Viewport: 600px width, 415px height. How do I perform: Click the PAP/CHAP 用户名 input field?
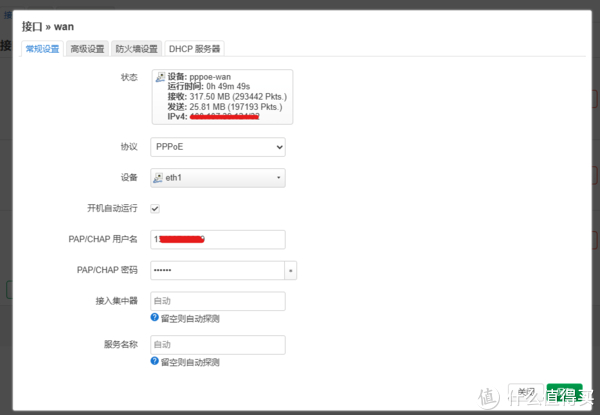218,239
